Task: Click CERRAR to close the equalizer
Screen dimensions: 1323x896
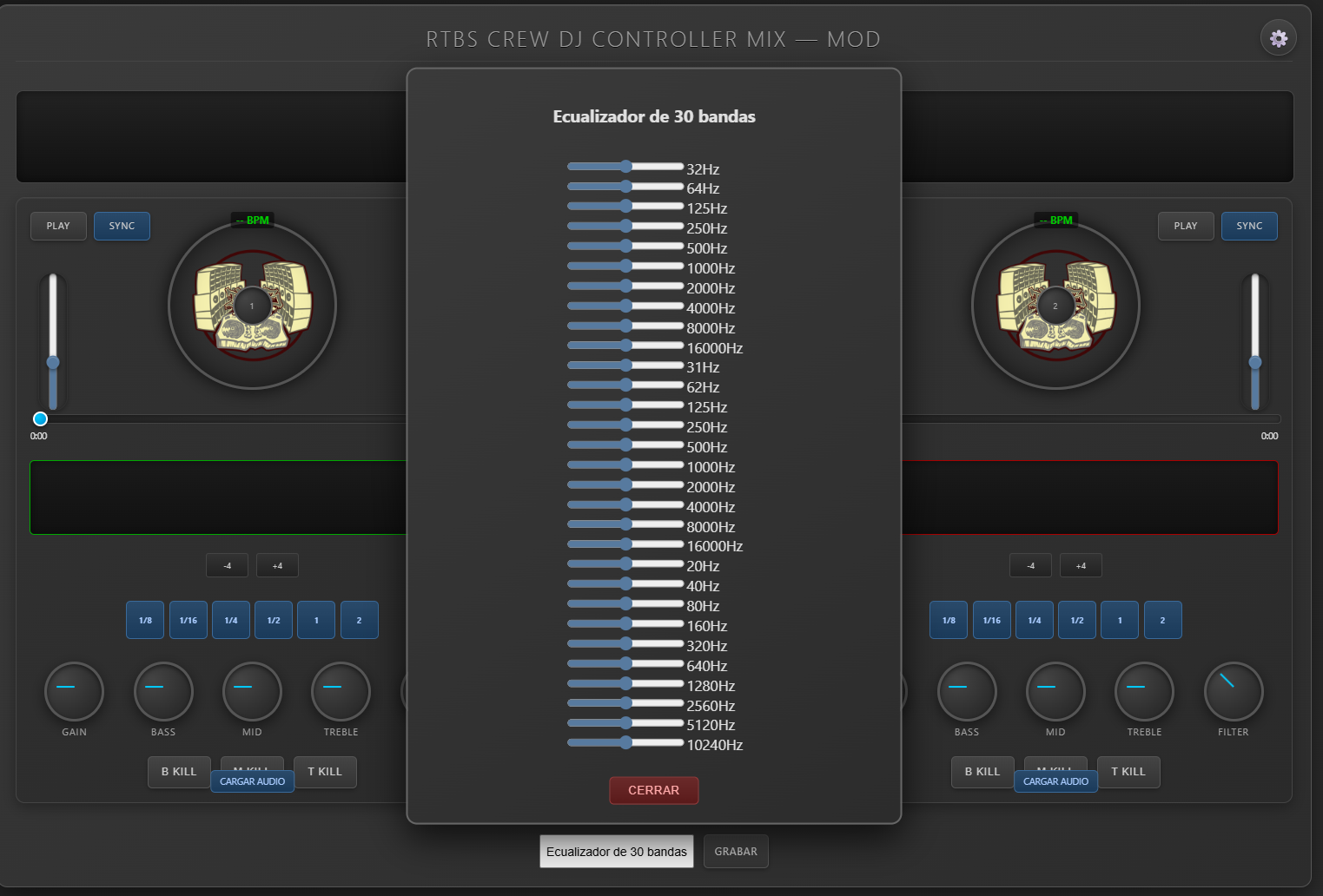Action: tap(653, 790)
